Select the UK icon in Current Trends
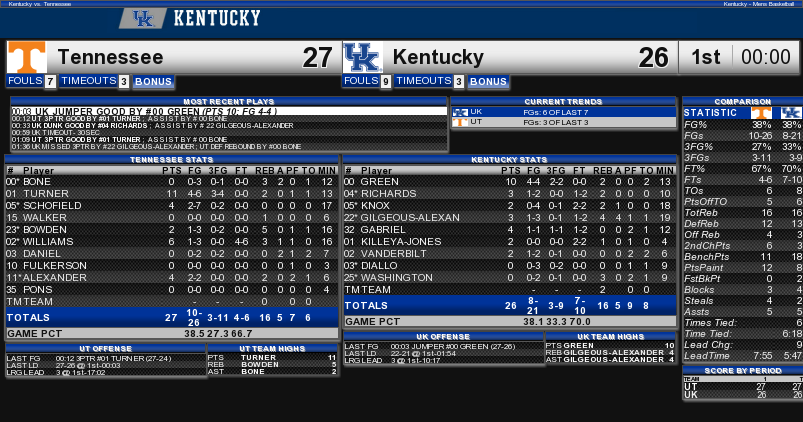Image resolution: width=803 pixels, height=422 pixels. point(460,112)
